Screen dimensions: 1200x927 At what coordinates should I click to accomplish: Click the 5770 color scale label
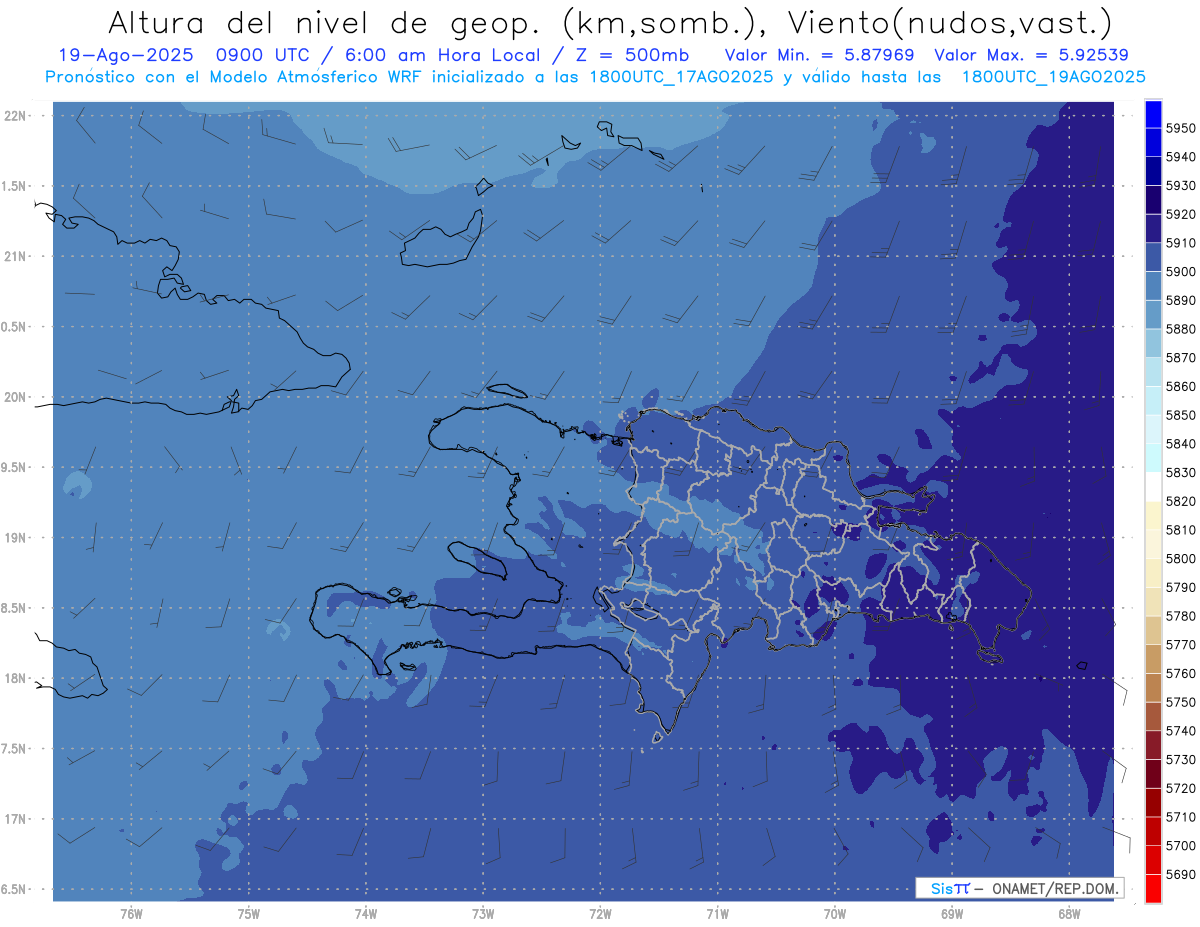point(1180,644)
